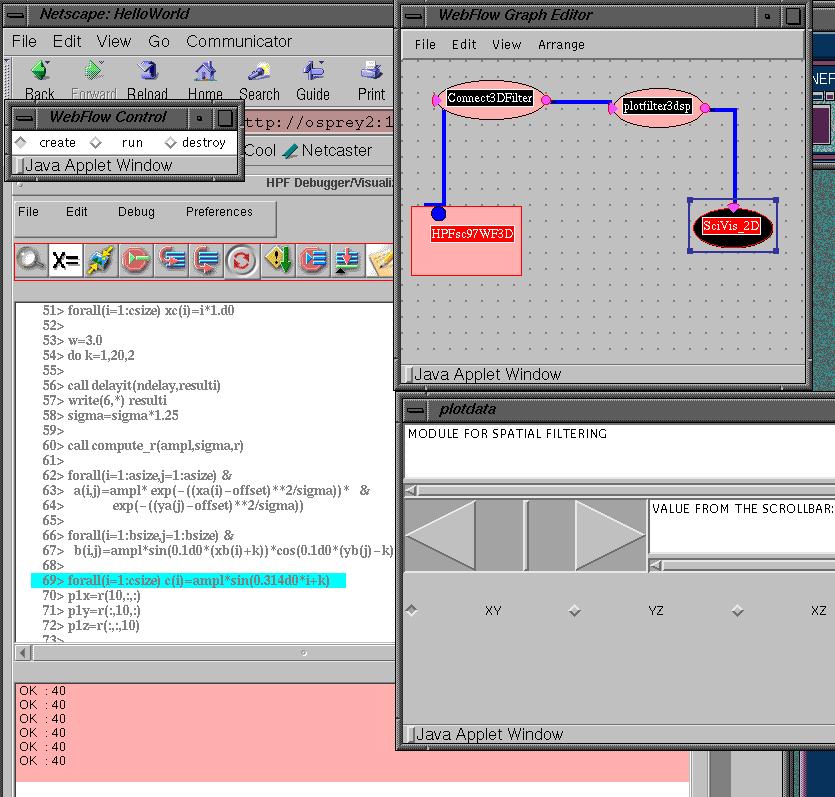Viewport: 835px width, 797px height.
Task: Click the Netscape URL location field
Action: click(318, 122)
